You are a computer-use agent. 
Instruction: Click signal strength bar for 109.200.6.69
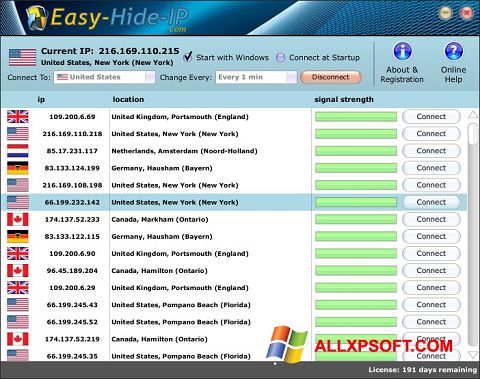coord(356,117)
